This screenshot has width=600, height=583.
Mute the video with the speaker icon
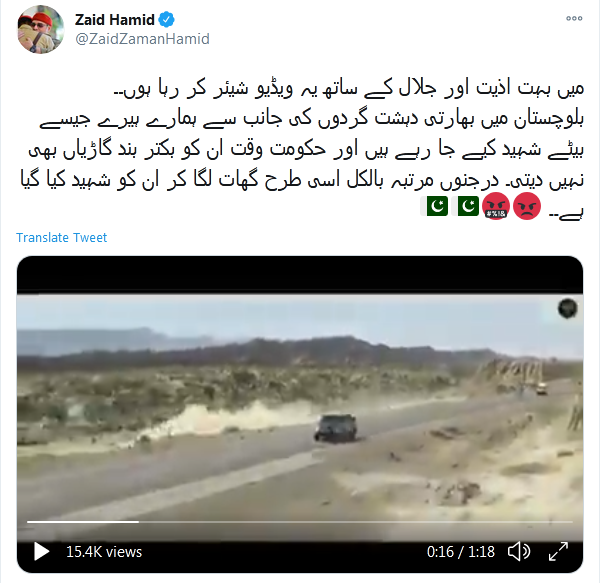[519, 552]
